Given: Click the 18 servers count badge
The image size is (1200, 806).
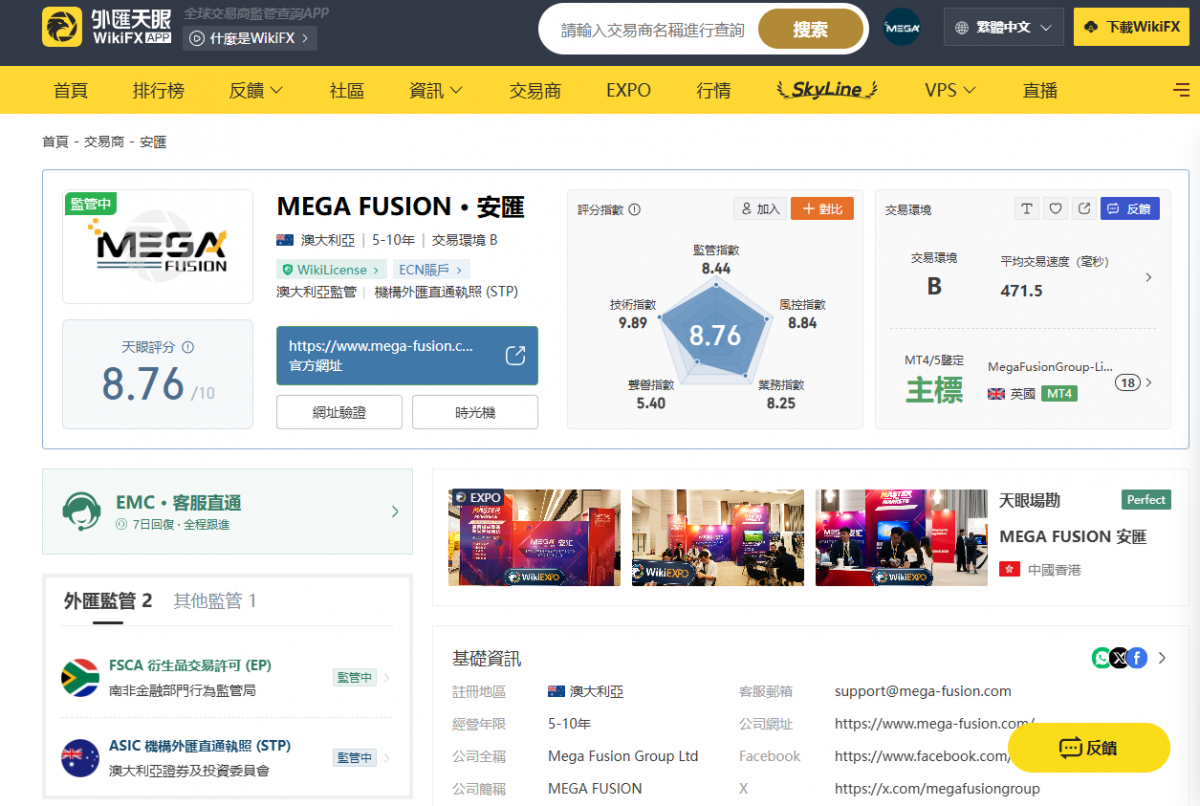Looking at the screenshot, I should click(x=1128, y=382).
